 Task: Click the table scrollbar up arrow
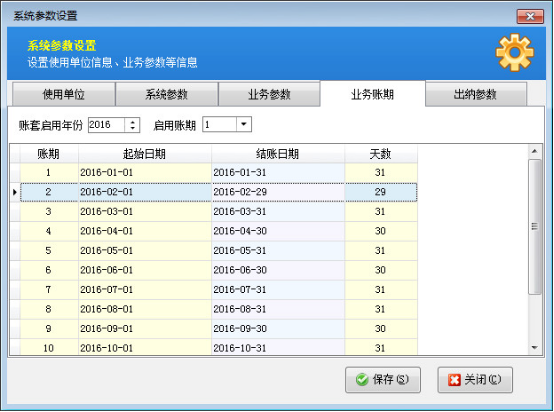coord(535,152)
